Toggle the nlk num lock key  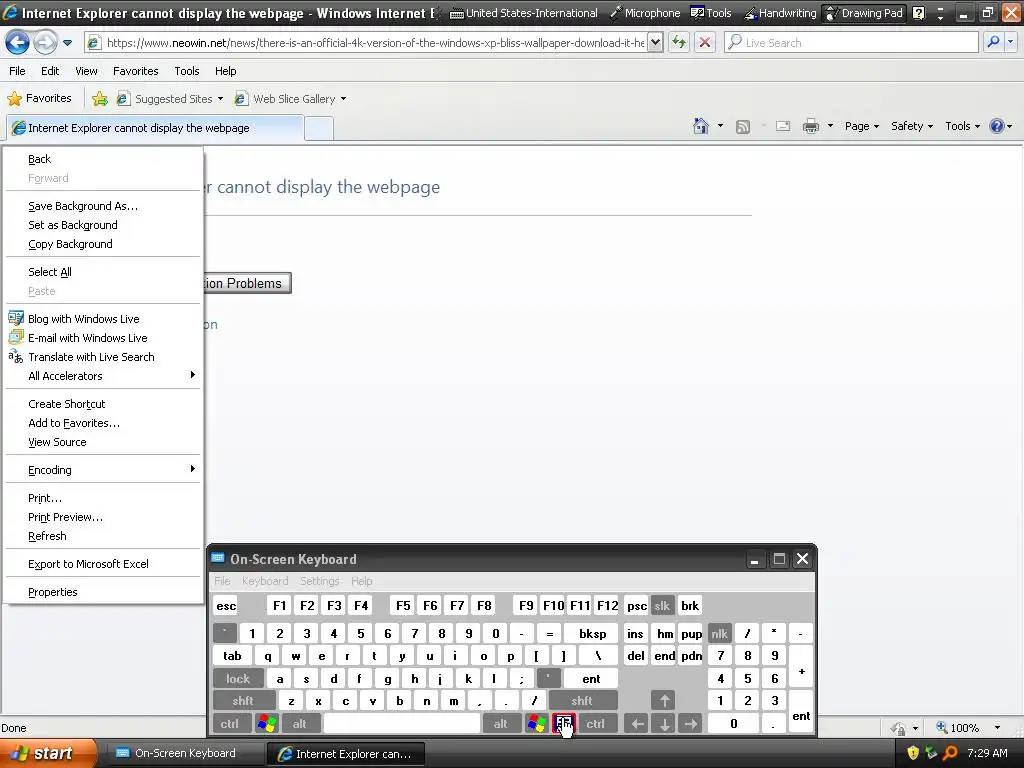pyautogui.click(x=720, y=634)
